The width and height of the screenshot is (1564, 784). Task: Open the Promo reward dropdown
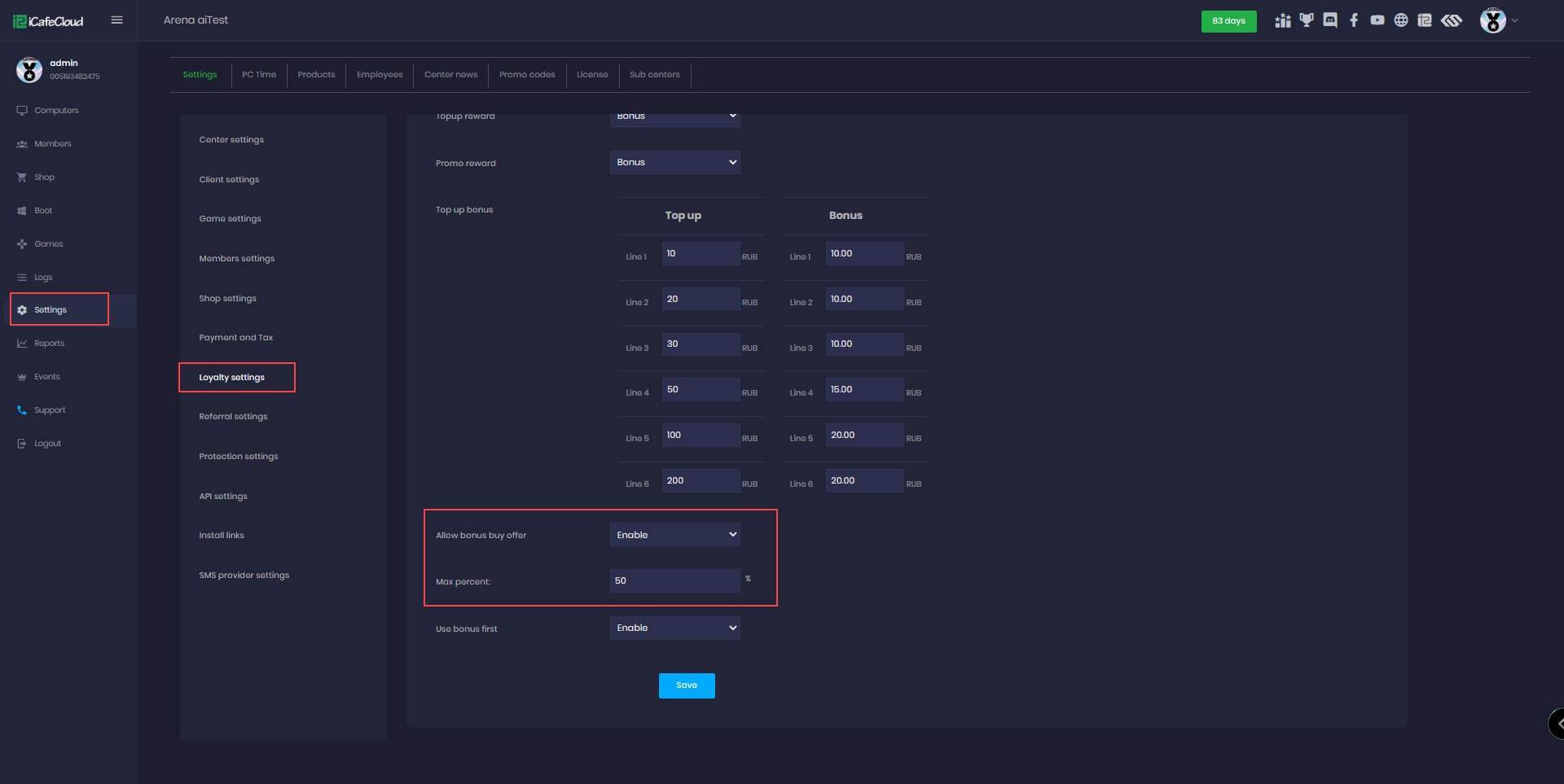click(x=674, y=162)
